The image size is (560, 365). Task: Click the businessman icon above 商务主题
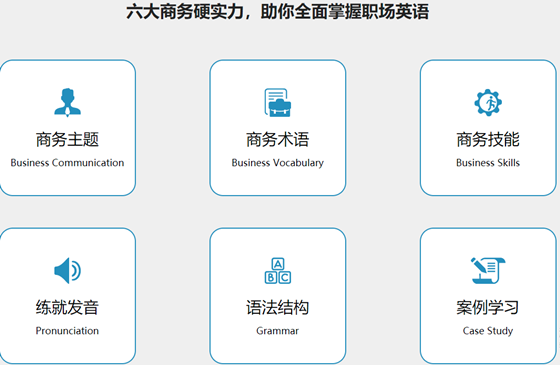pos(68,102)
